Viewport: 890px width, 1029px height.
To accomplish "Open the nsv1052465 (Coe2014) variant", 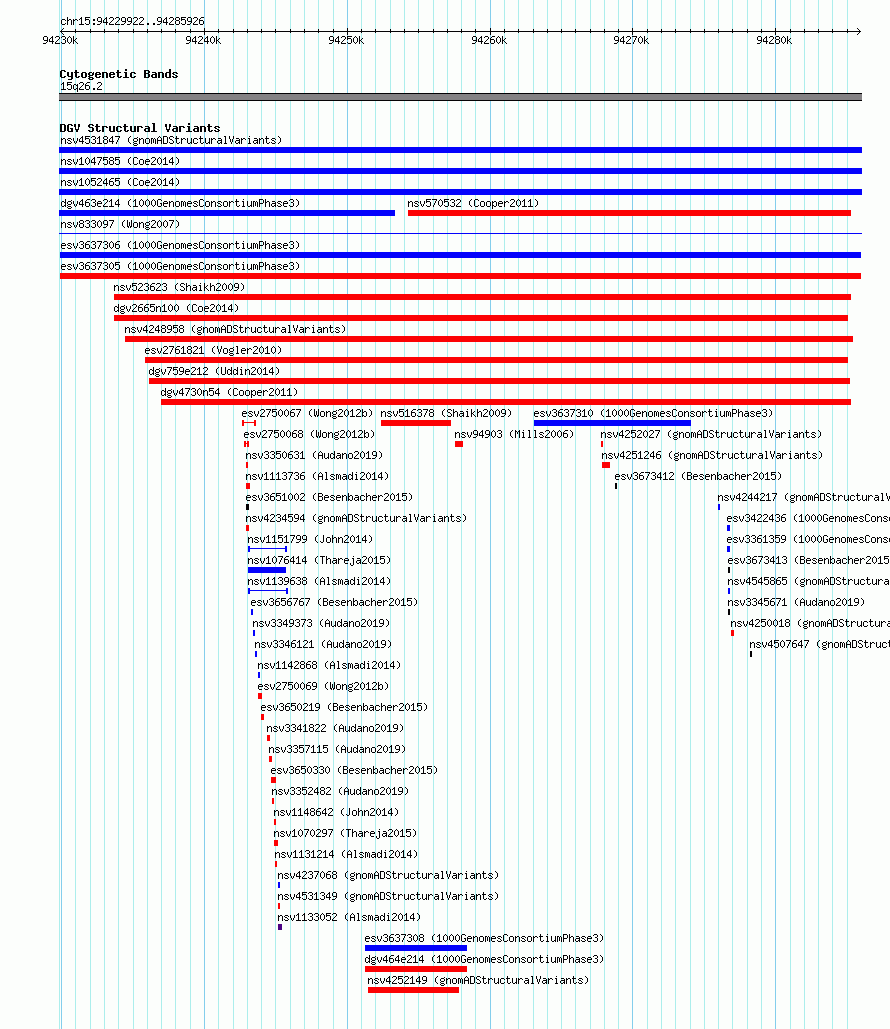I will 119,182.
